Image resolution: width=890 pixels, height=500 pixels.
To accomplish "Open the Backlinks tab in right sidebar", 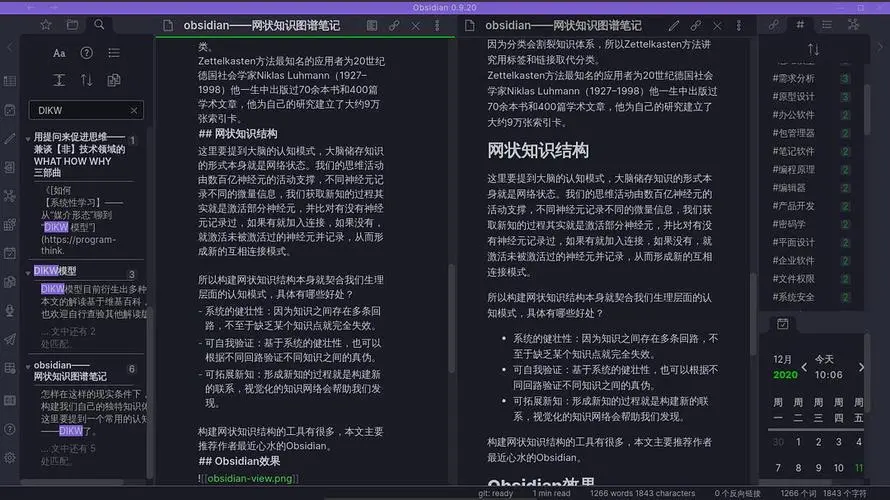I will coord(773,24).
